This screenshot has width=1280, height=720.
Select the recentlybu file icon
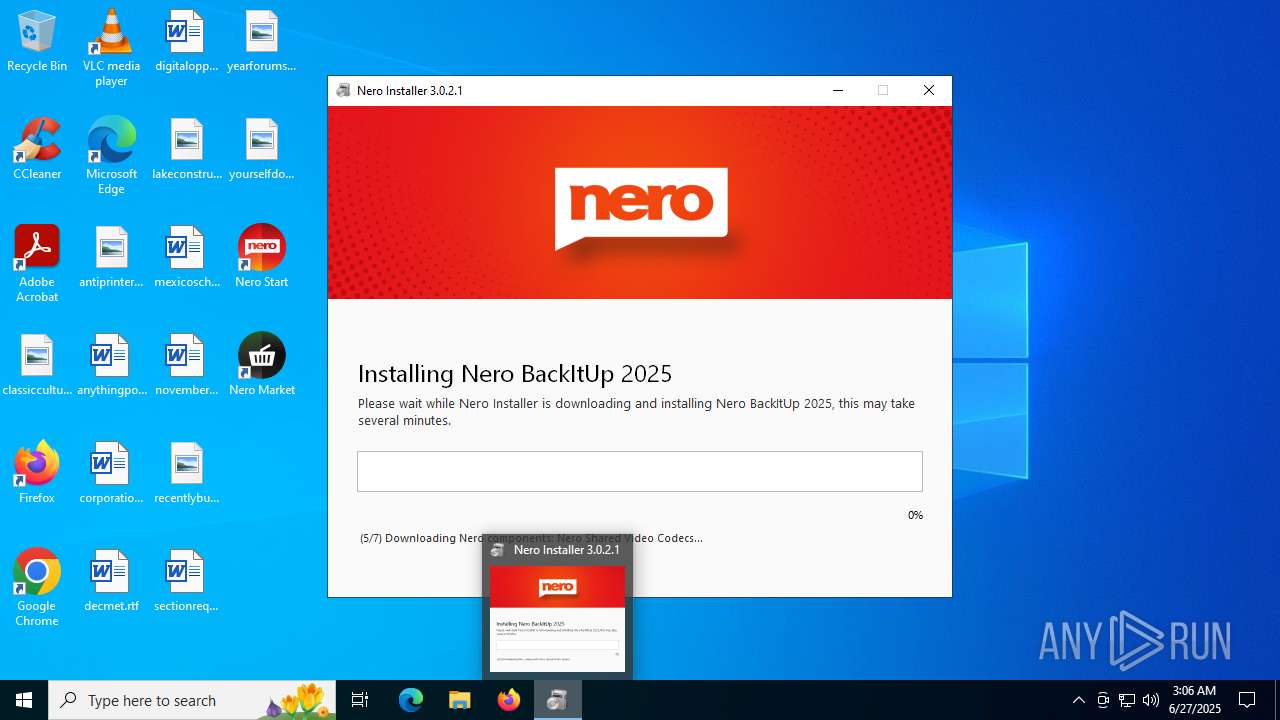pyautogui.click(x=186, y=473)
